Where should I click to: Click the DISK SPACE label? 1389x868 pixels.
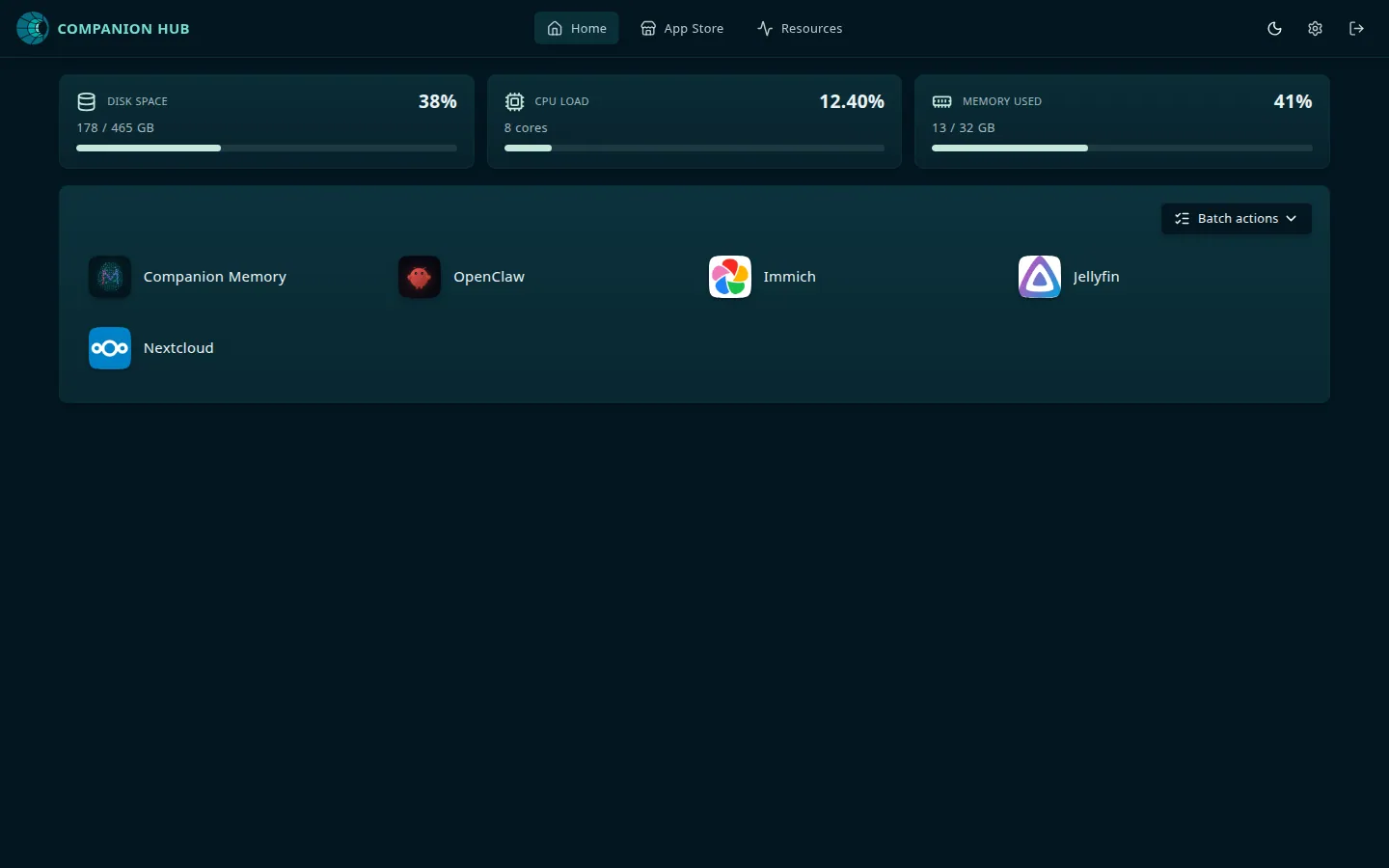137,101
